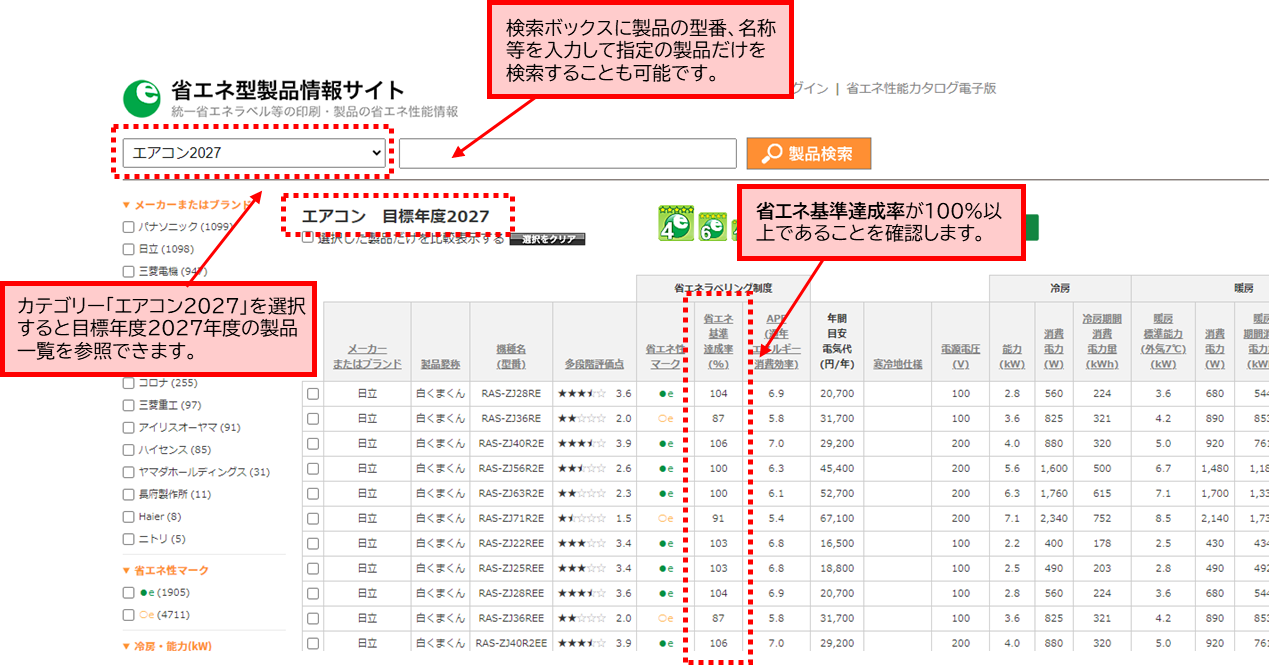The width and height of the screenshot is (1269, 665).
Task: Open the エアコン2027 category dropdown
Action: pyautogui.click(x=254, y=153)
